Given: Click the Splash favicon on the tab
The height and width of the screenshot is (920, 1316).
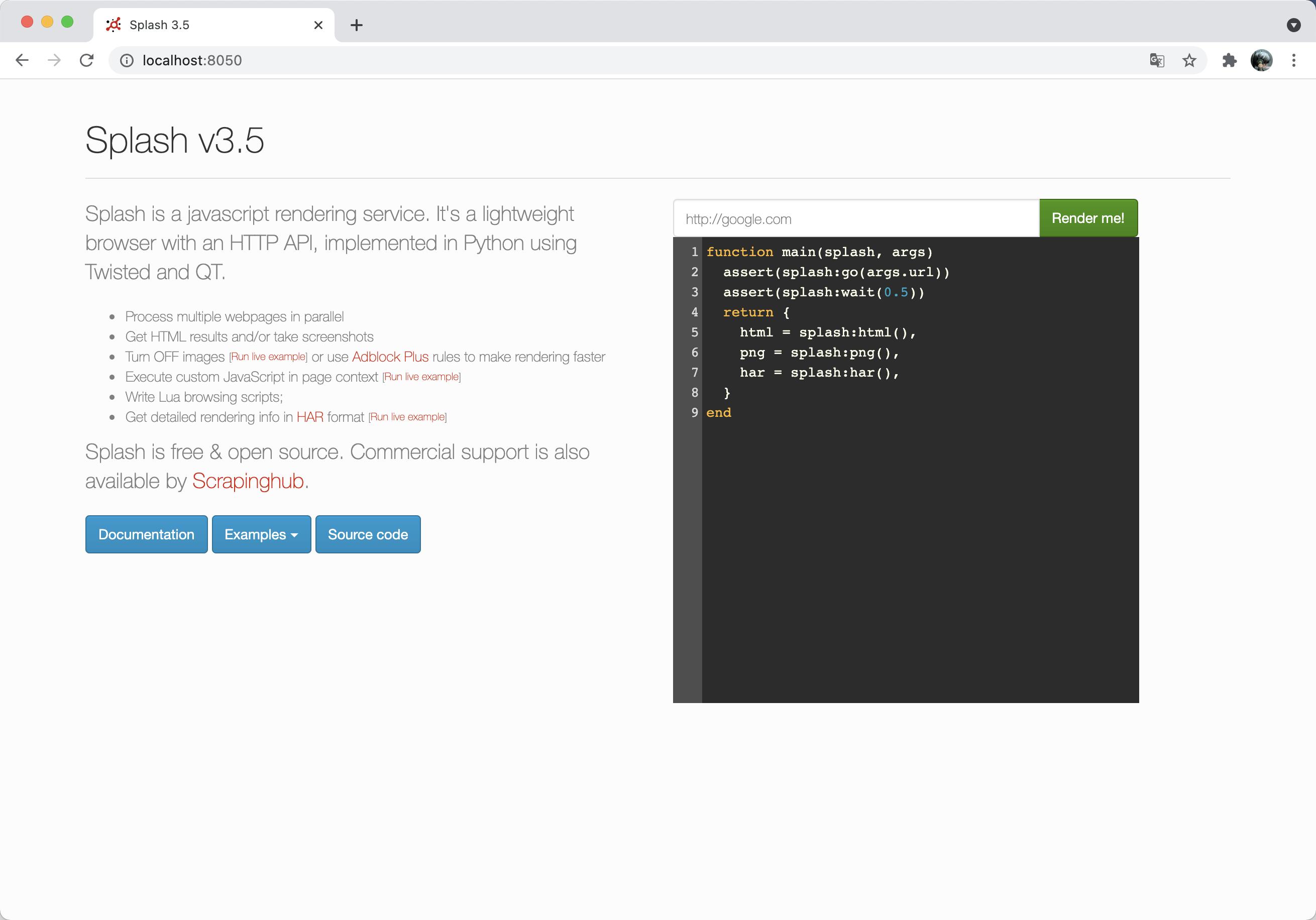Looking at the screenshot, I should [x=114, y=25].
